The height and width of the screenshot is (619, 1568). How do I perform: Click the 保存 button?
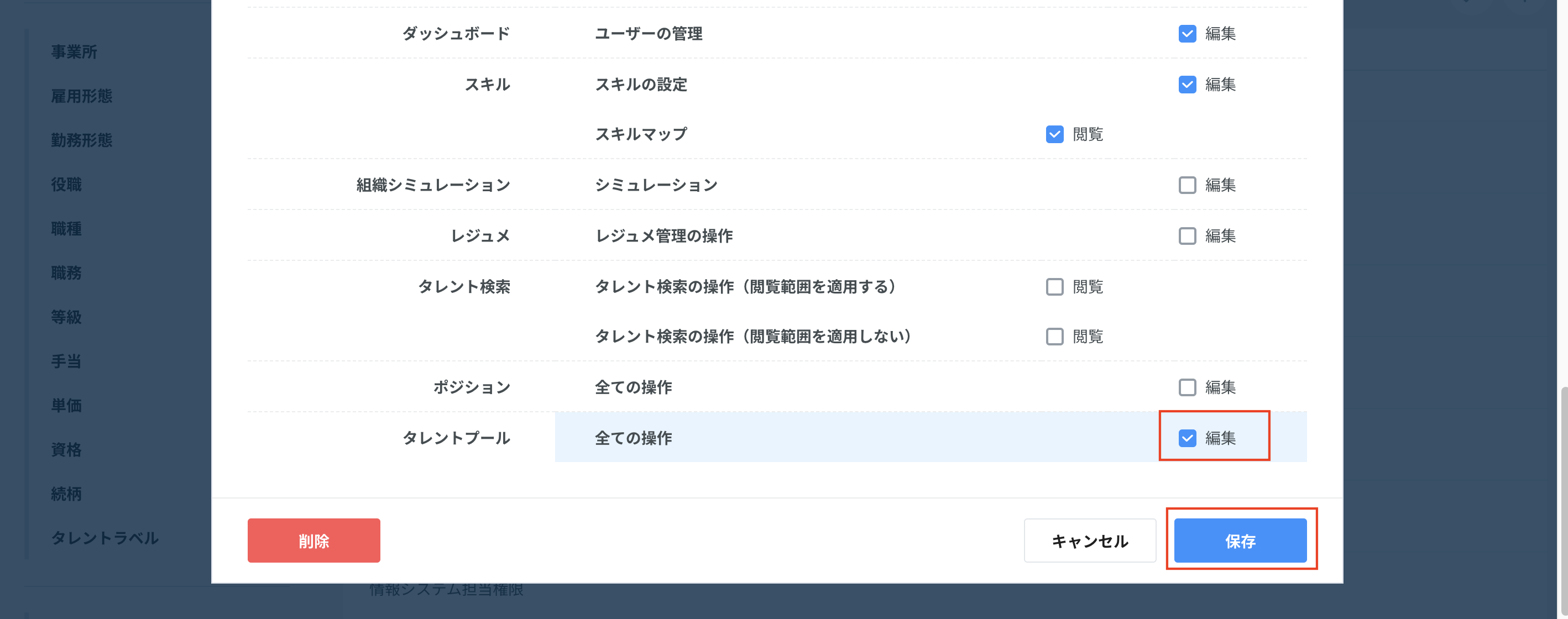click(1240, 541)
